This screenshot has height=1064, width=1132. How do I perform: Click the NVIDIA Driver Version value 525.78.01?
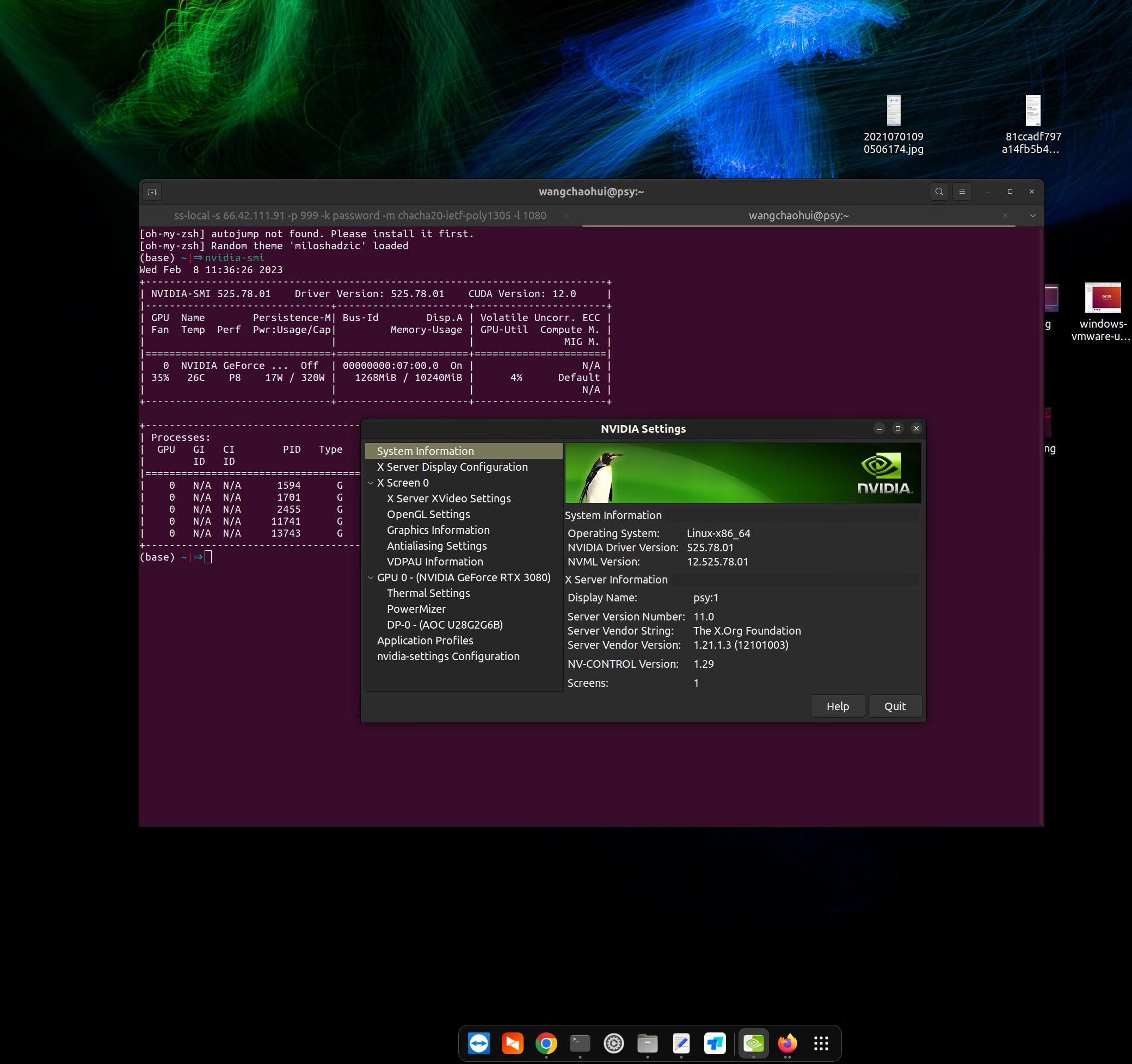(710, 548)
